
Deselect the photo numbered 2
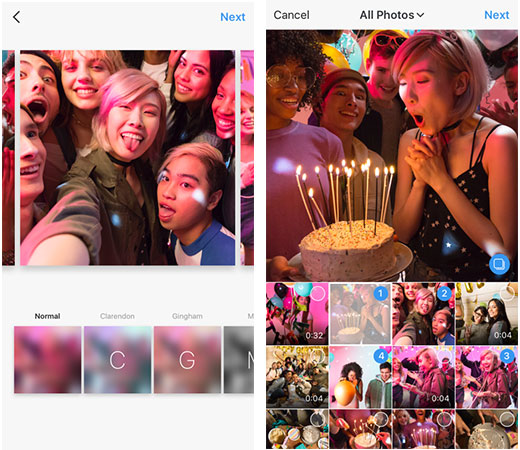[444, 294]
